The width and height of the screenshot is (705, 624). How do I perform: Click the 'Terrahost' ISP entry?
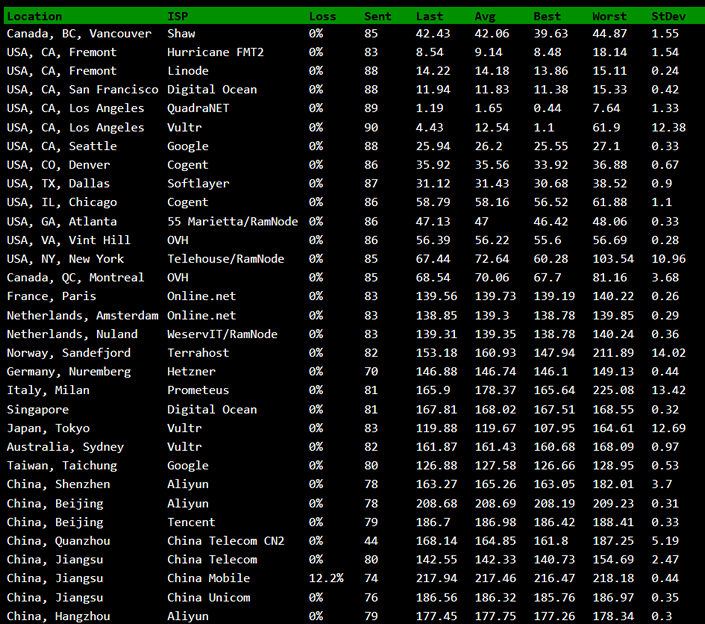(198, 353)
